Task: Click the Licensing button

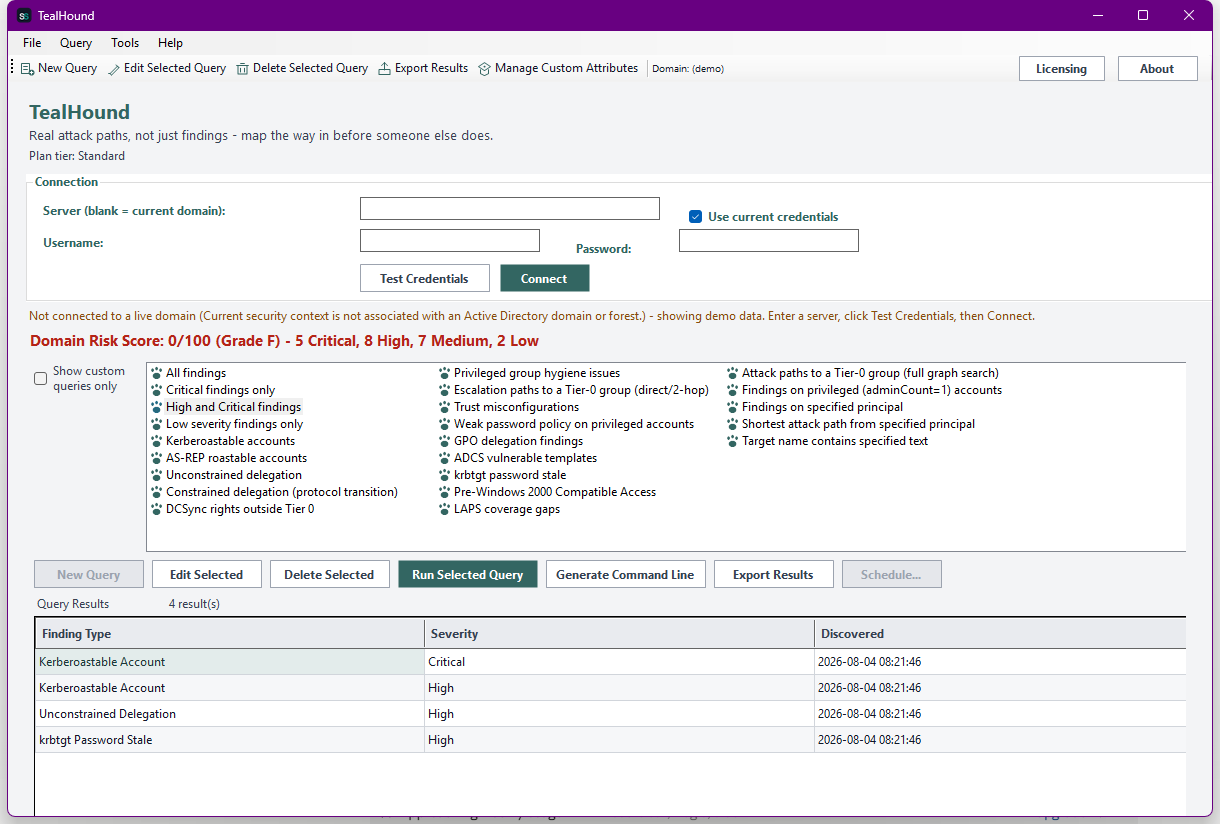Action: (x=1061, y=69)
